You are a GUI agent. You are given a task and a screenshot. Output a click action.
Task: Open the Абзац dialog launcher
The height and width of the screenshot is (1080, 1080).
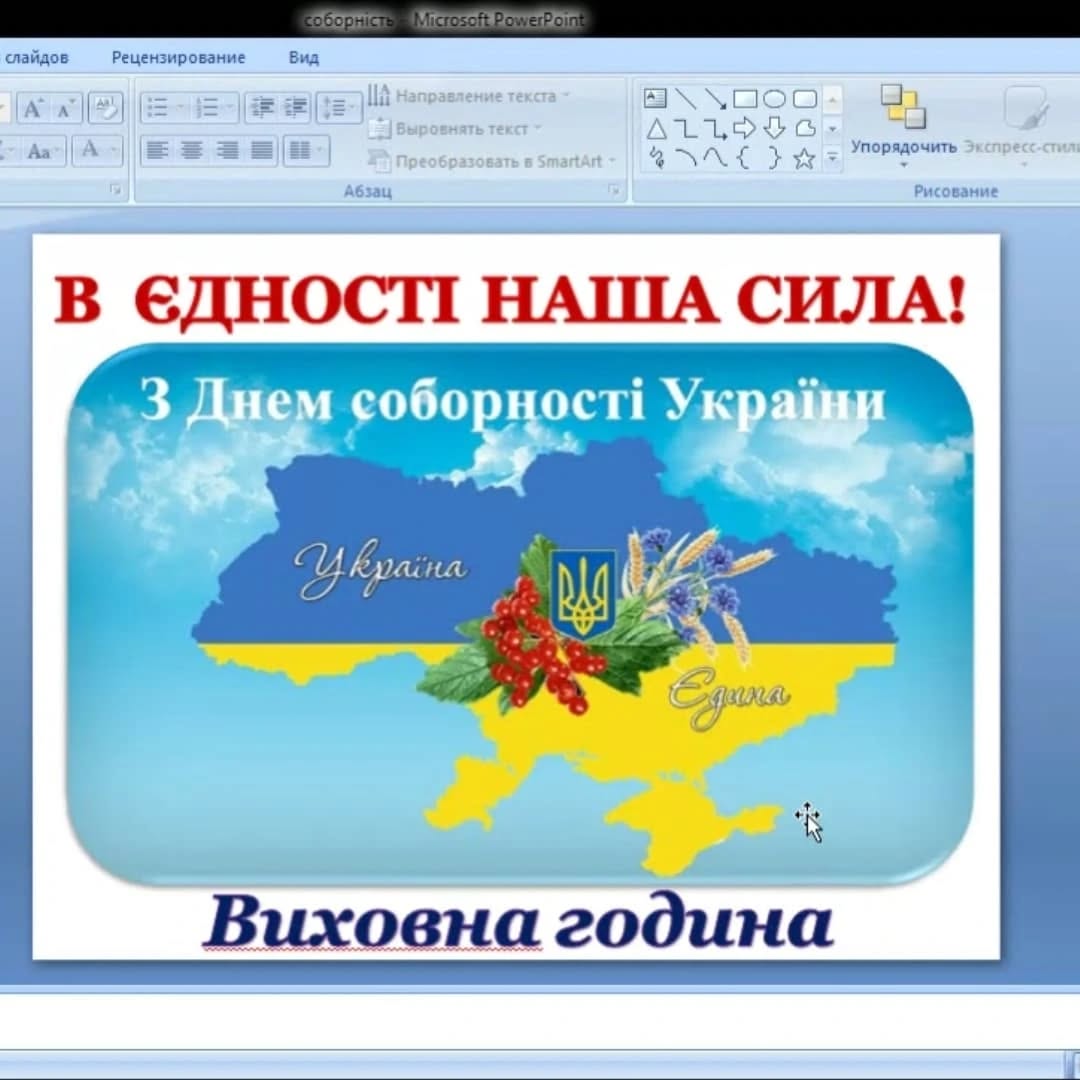pos(614,190)
